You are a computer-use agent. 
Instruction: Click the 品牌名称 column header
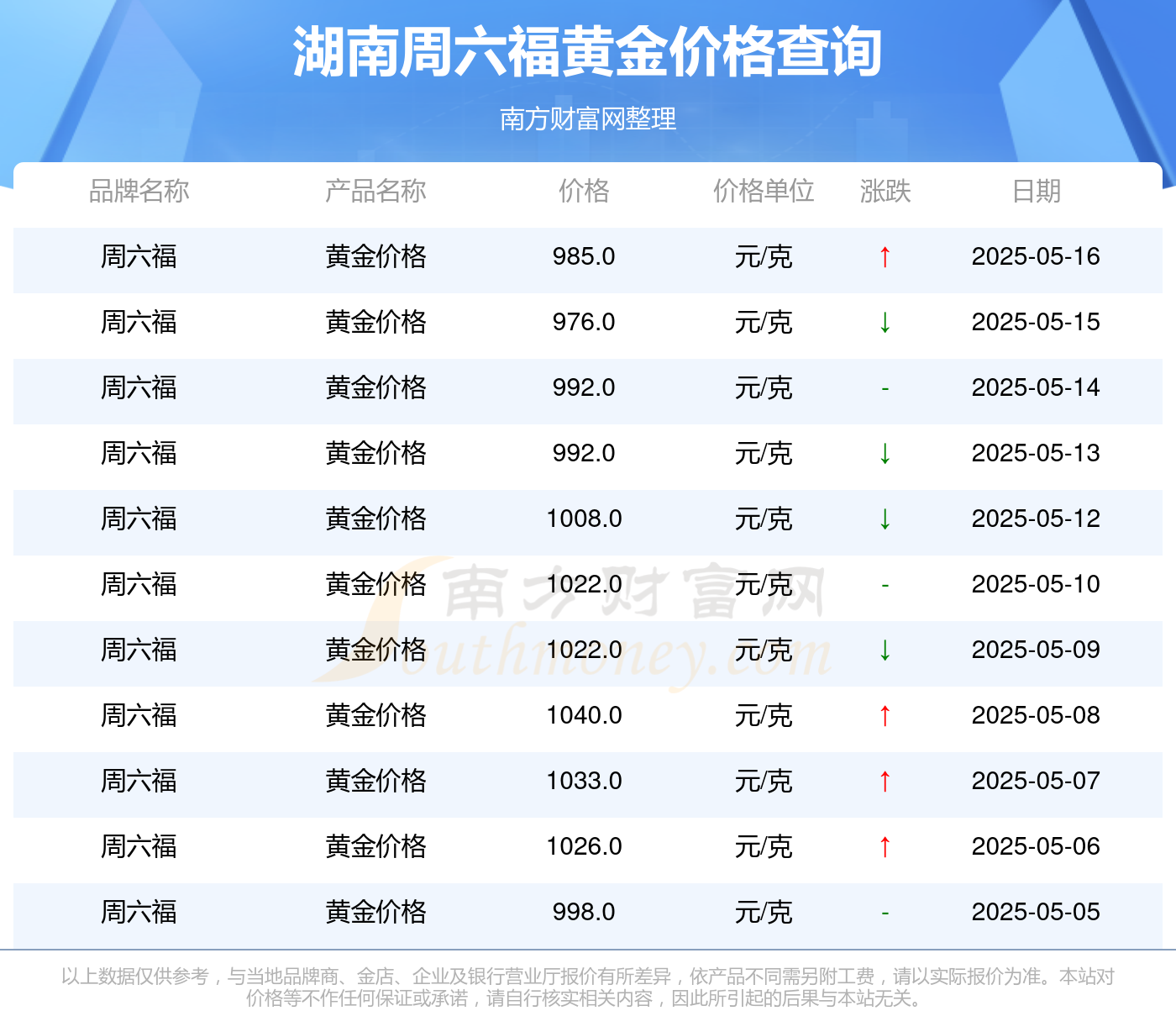139,192
